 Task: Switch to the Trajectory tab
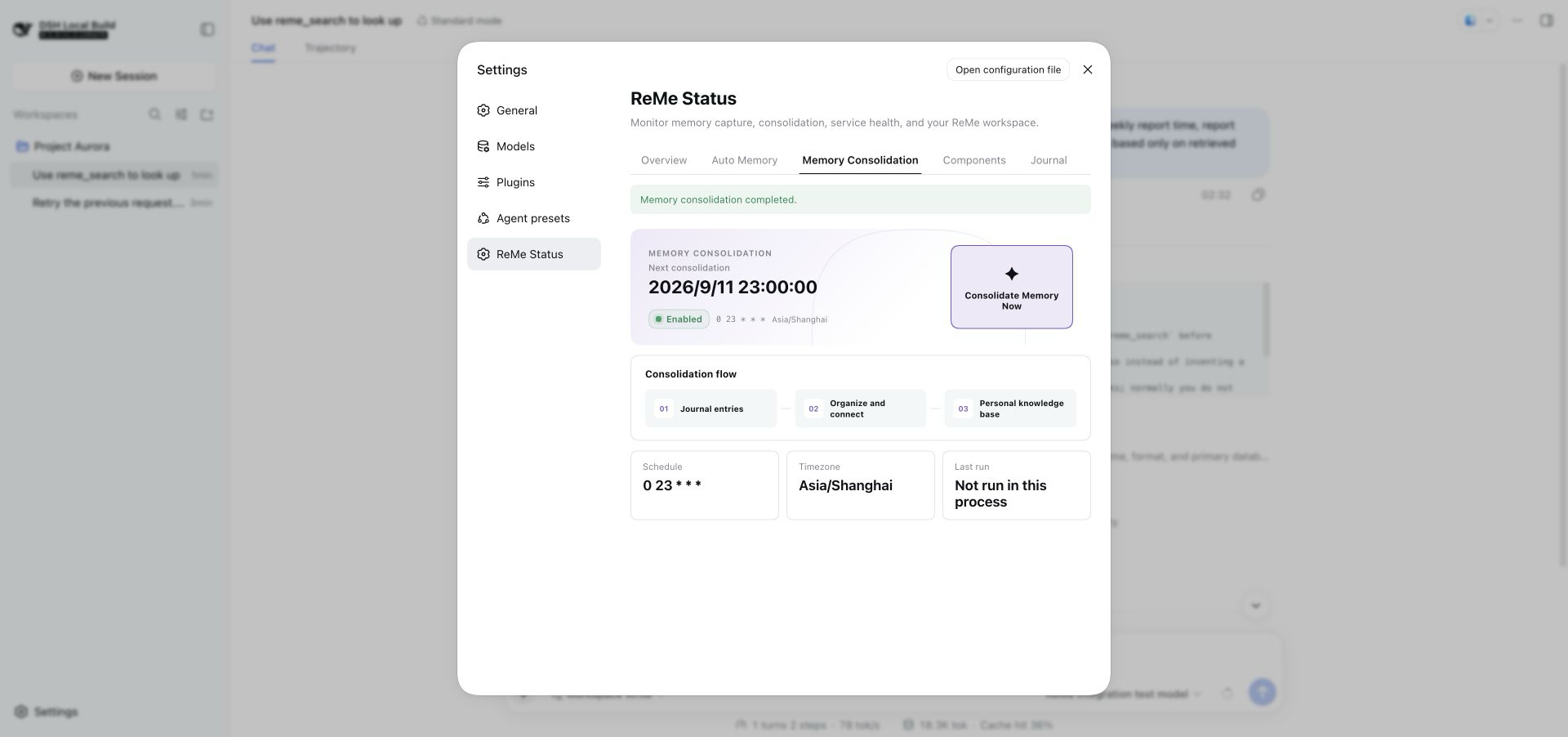tap(330, 48)
